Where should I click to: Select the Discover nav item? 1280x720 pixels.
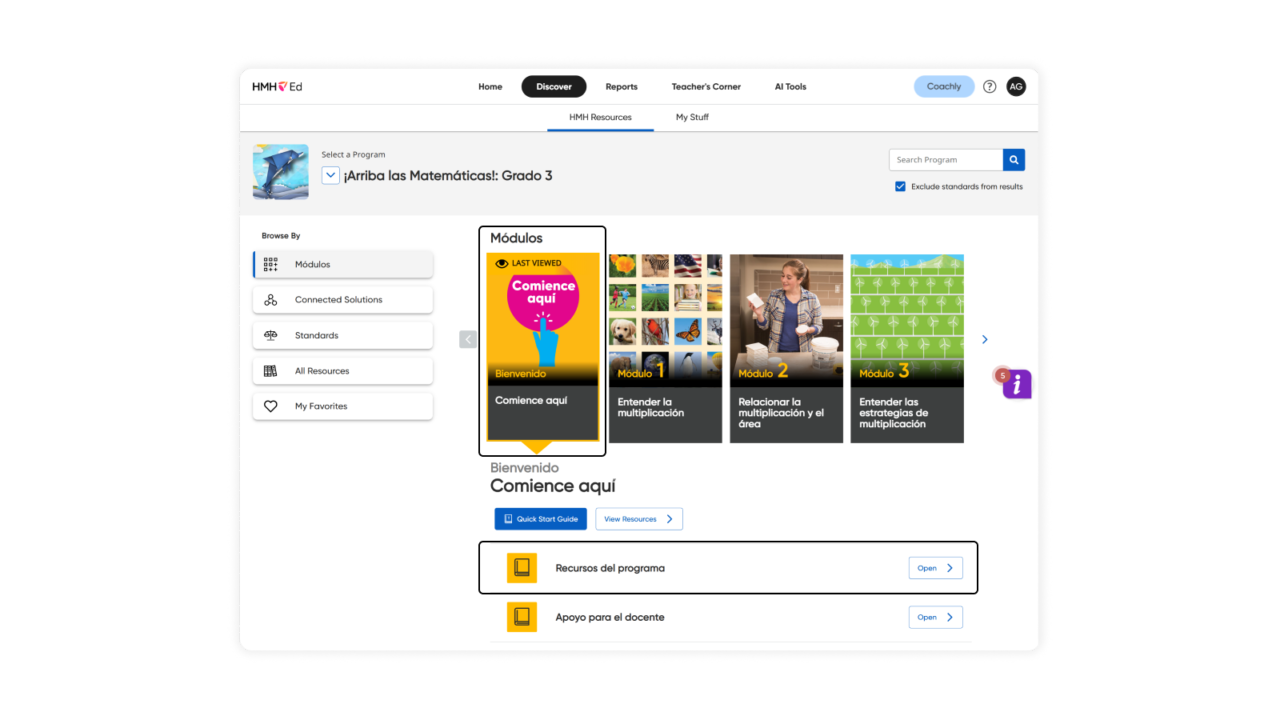click(x=554, y=87)
